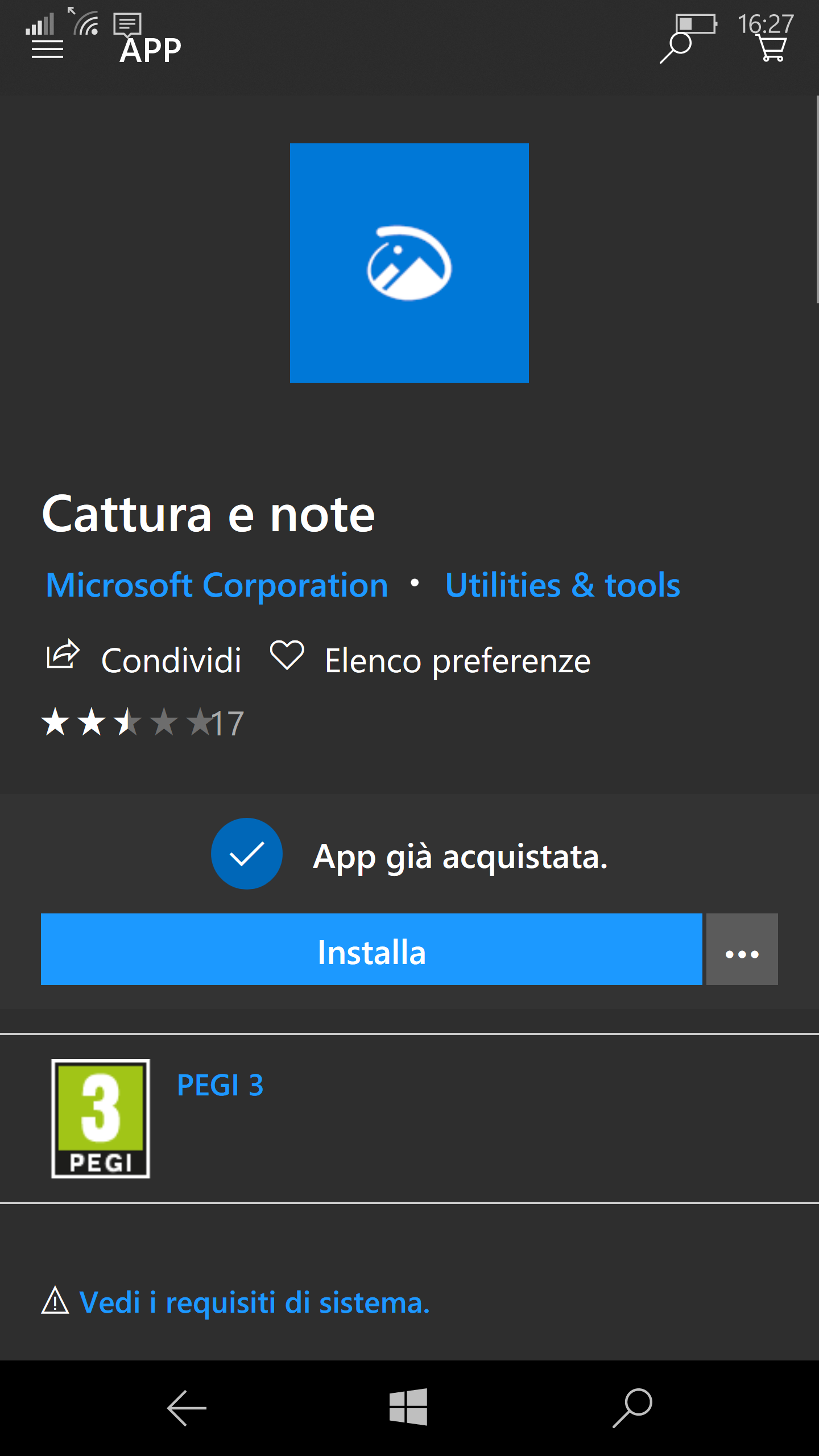
Task: Tap the APP header title
Action: tap(151, 50)
